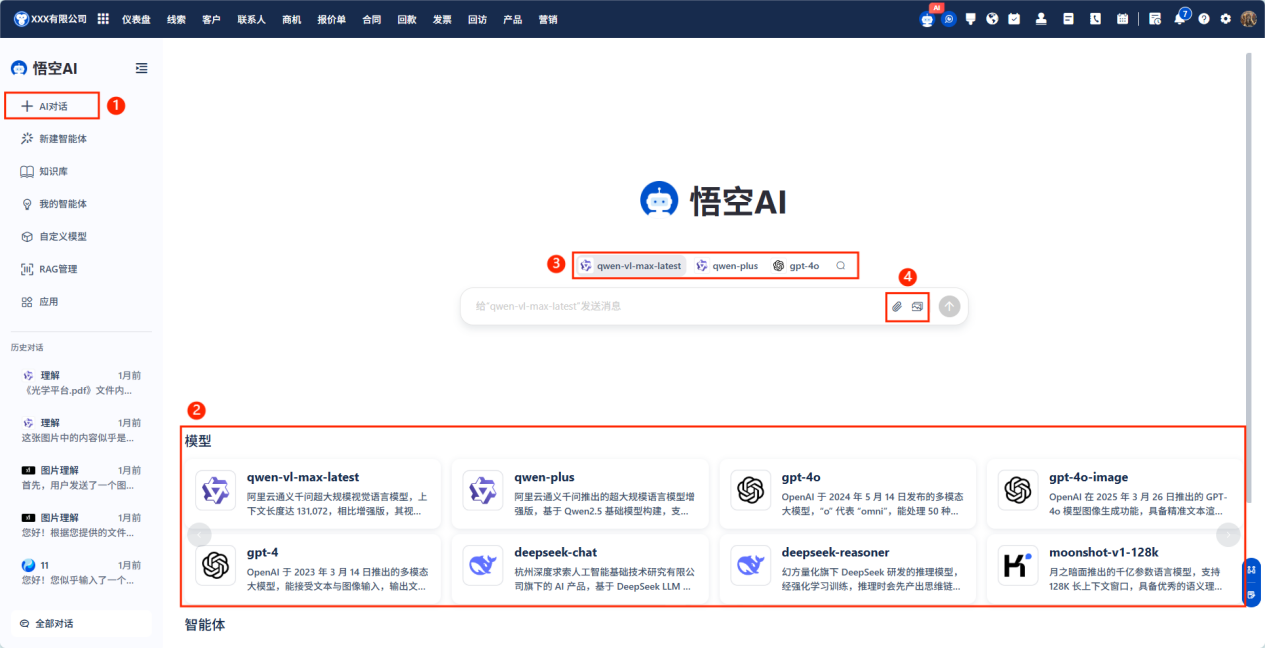The image size is (1265, 648).
Task: Open the qwen-plus model card
Action: [x=580, y=494]
